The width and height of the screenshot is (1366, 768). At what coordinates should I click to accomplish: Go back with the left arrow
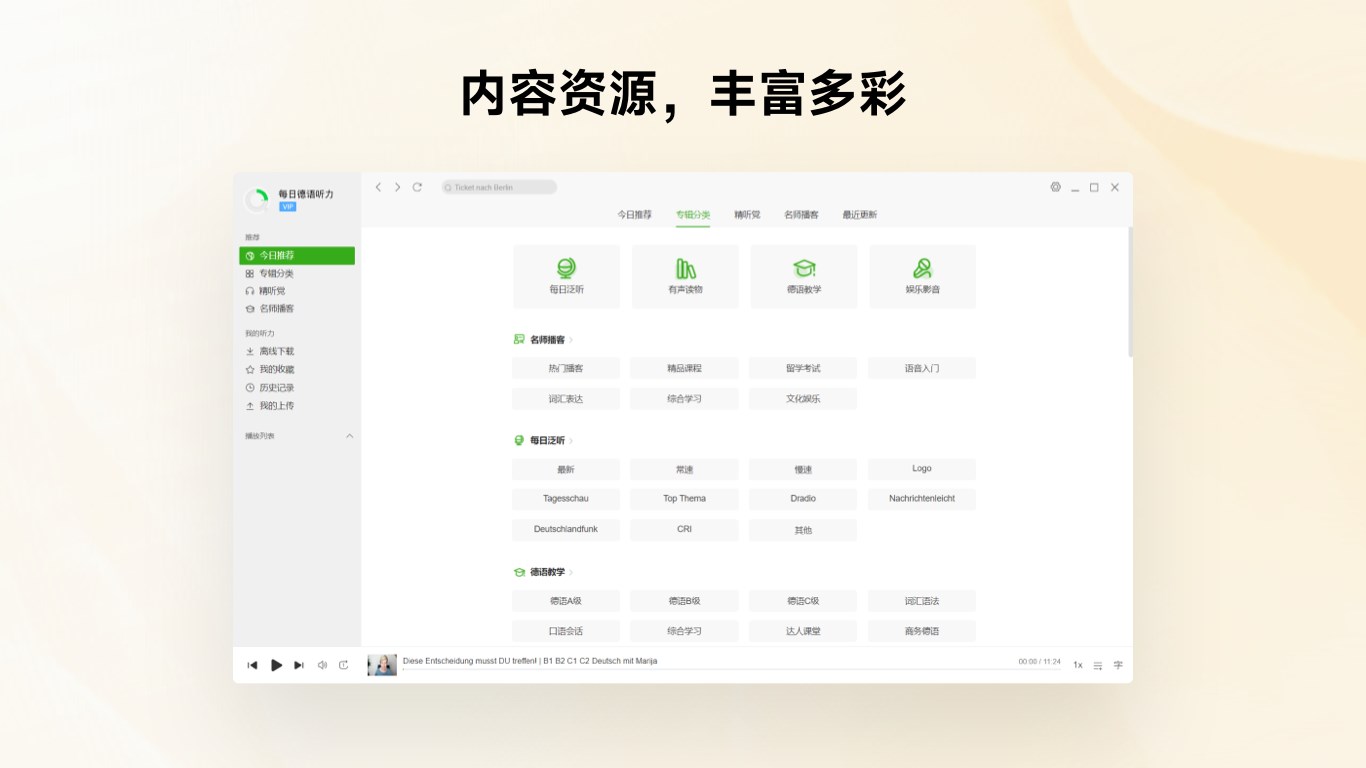[x=378, y=187]
